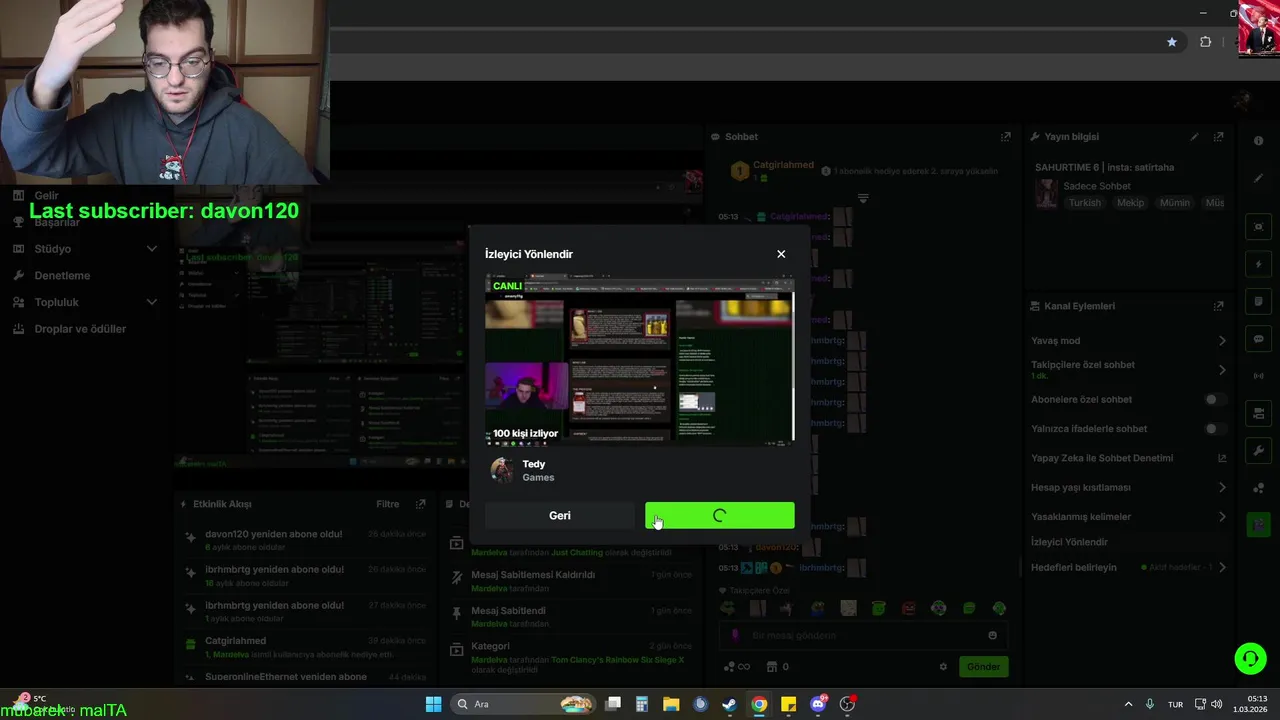
Task: Open the green headset support button
Action: [1250, 658]
